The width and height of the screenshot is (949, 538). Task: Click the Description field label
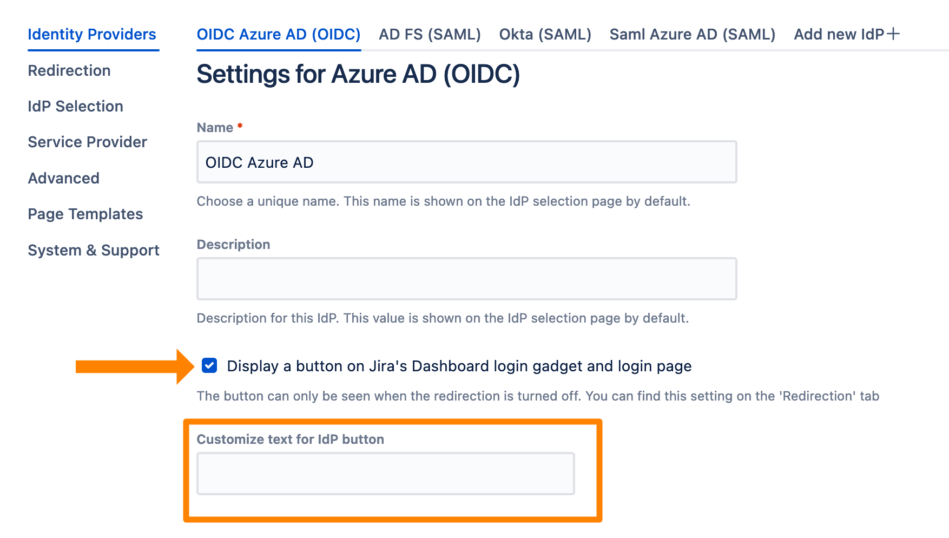[x=234, y=244]
